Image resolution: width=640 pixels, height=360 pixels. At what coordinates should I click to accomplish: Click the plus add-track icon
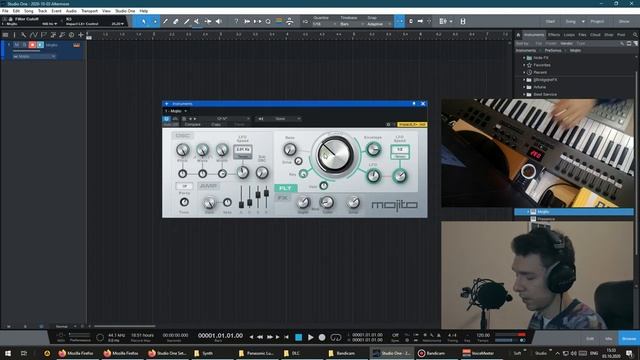tap(81, 35)
